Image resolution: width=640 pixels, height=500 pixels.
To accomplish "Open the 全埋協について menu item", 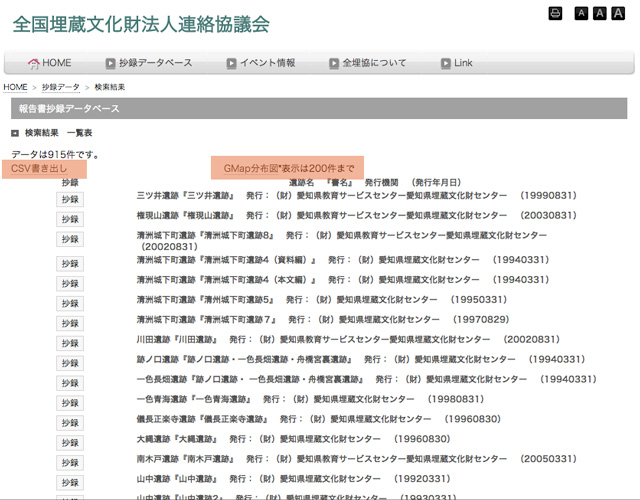I will 374,63.
